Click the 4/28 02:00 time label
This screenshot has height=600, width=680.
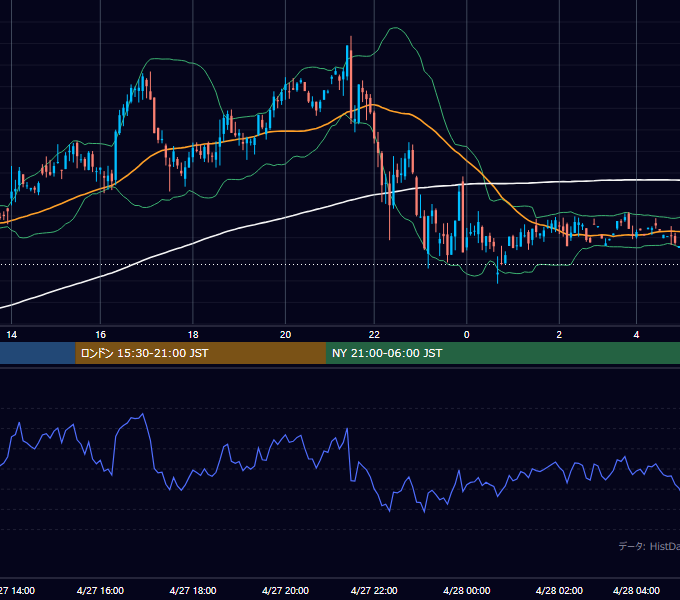559,590
